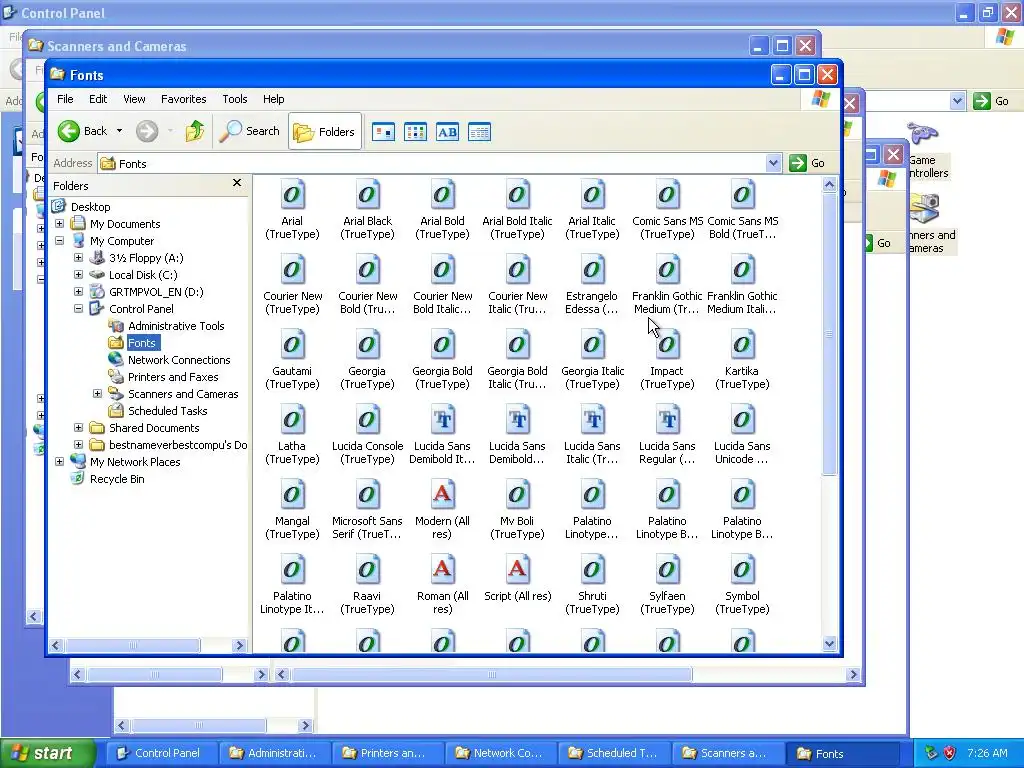
Task: Select the Arial Black font icon
Action: pos(367,195)
